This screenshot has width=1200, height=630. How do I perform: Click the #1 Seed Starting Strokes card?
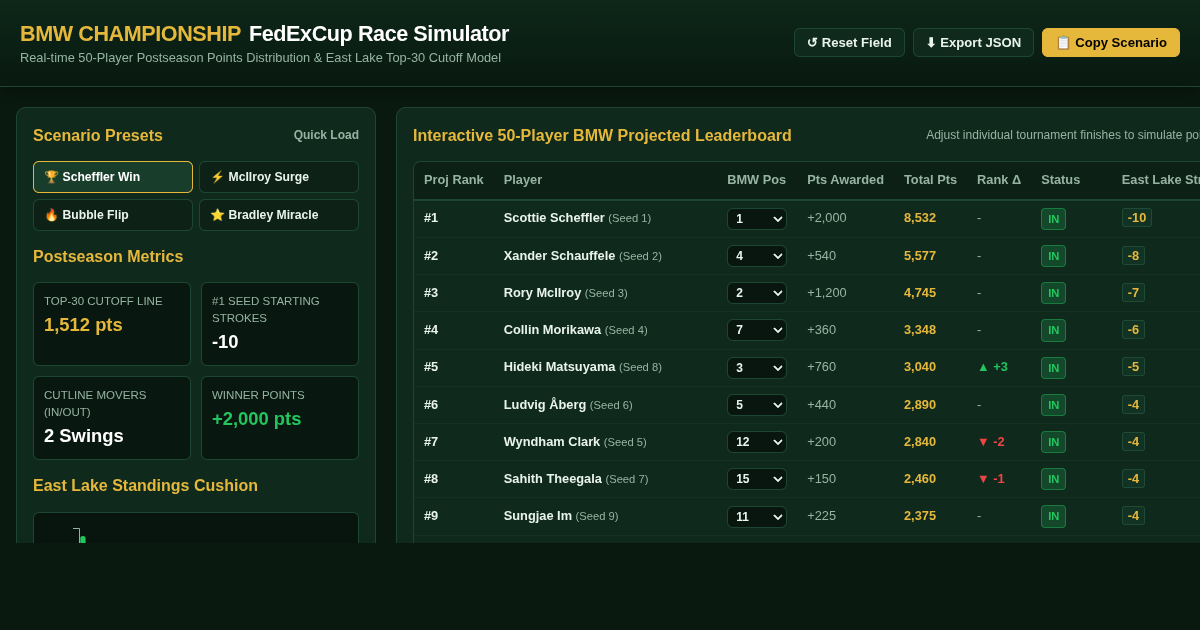(x=280, y=324)
